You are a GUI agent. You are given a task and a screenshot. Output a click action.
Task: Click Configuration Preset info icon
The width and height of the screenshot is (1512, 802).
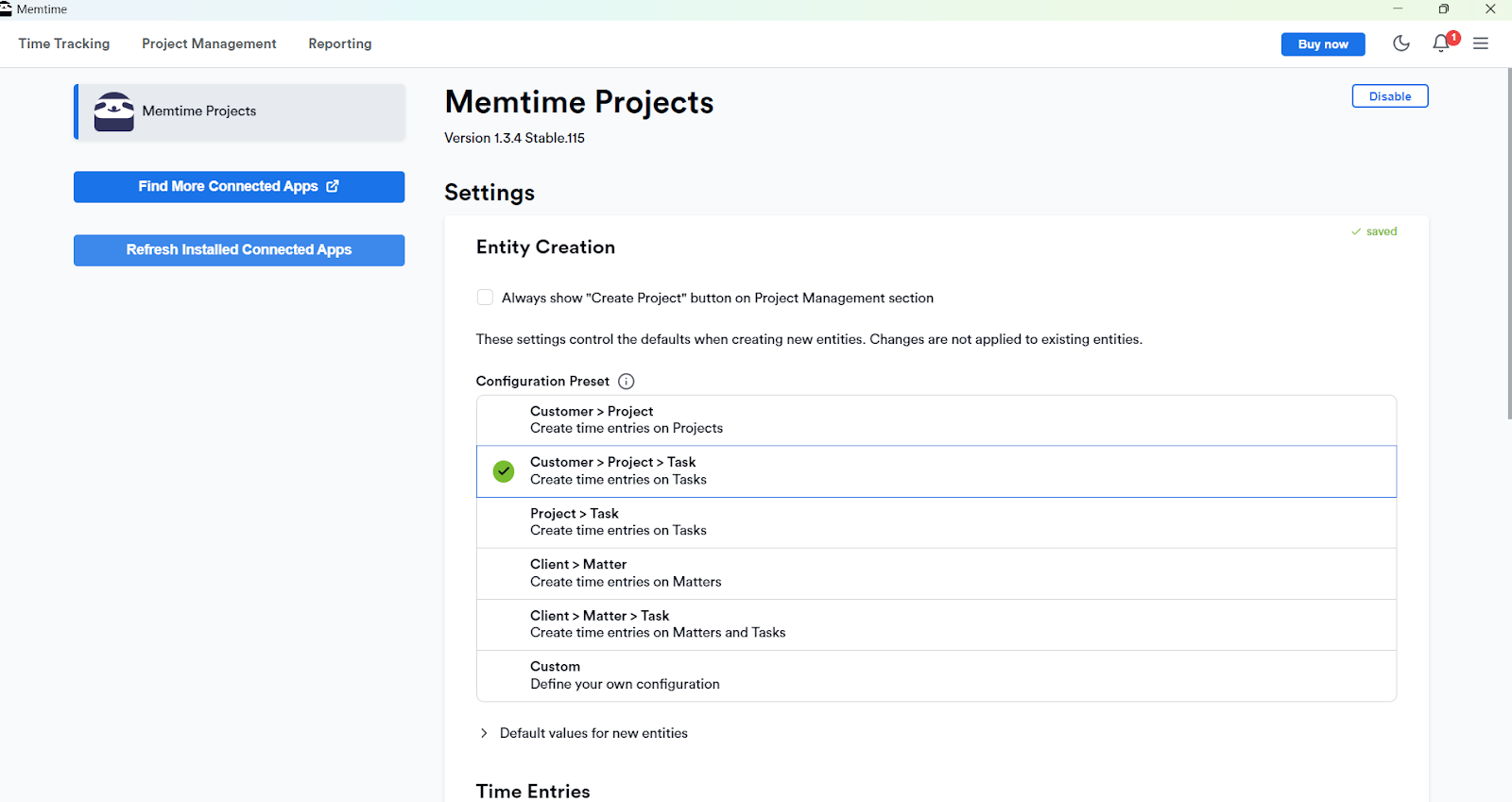coord(626,382)
